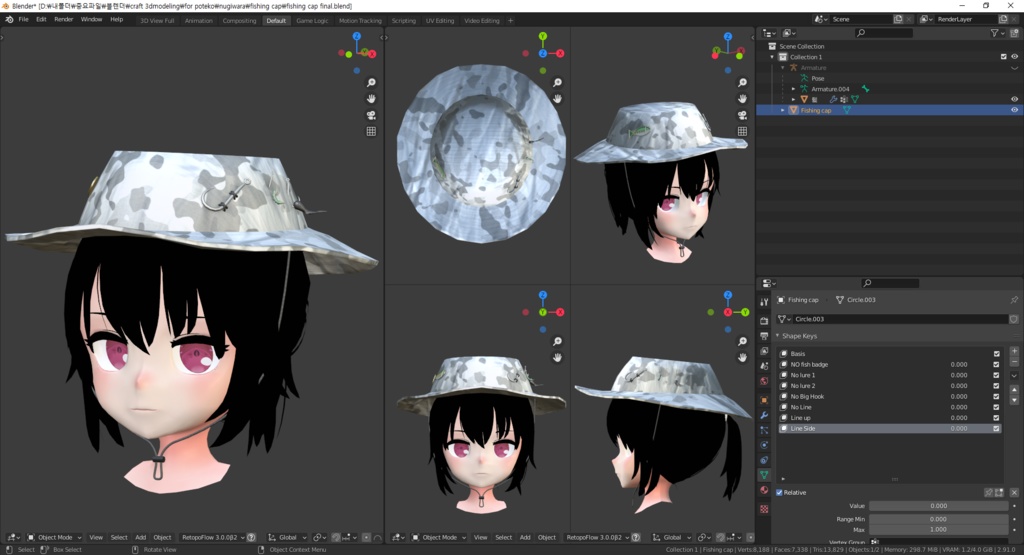The width and height of the screenshot is (1024, 555).
Task: Open the File menu
Action: 24,20
